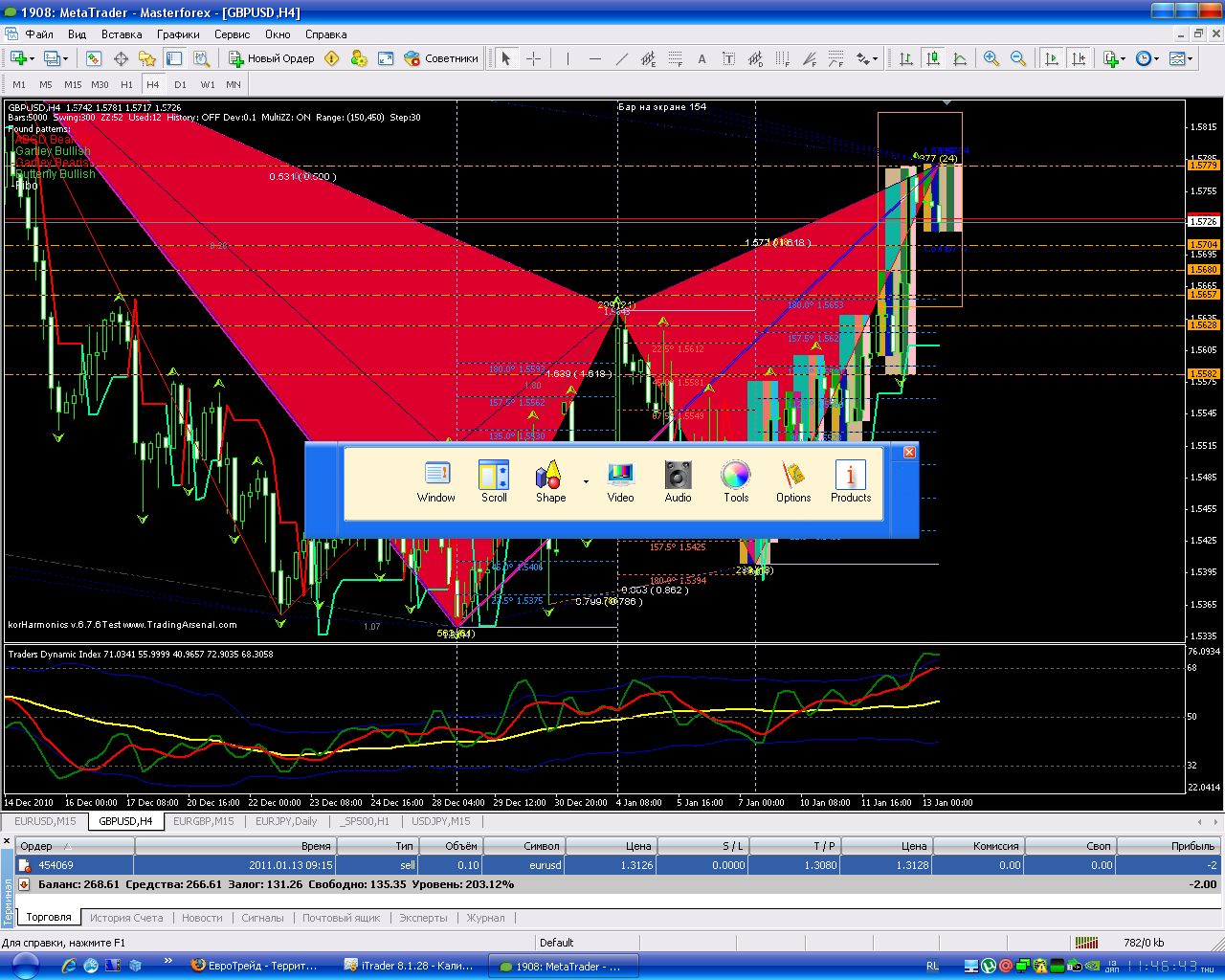The height and width of the screenshot is (980, 1225).
Task: Open the Products info icon
Action: 851,481
